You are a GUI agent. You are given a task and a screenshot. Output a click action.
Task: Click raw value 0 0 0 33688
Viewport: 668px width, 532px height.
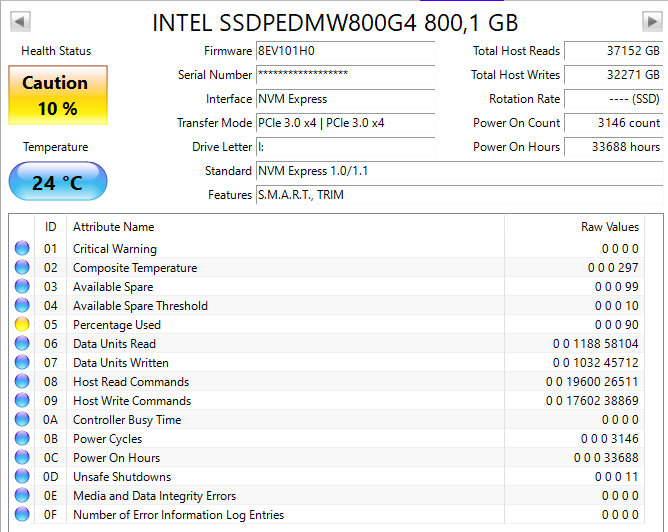point(606,458)
